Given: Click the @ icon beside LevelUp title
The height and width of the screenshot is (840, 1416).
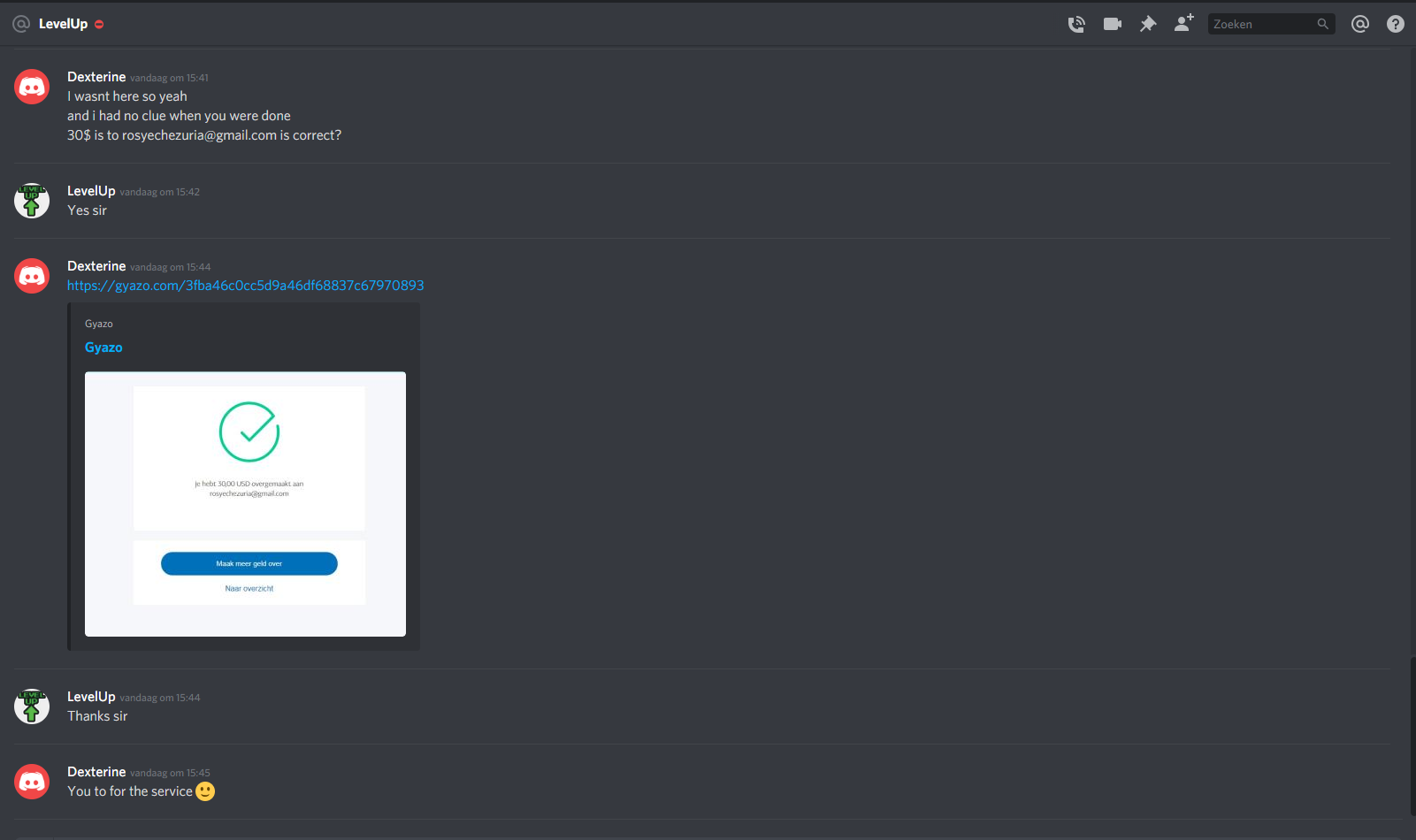Looking at the screenshot, I should (21, 24).
